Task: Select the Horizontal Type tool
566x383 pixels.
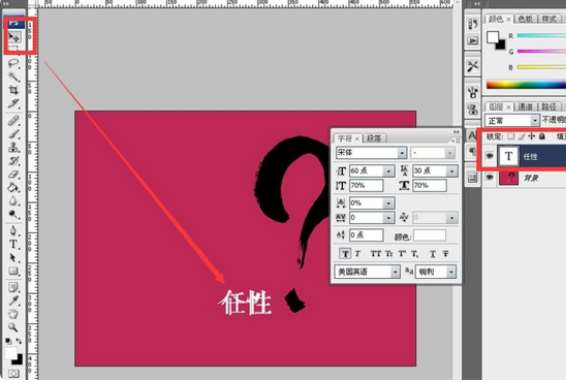Action: point(14,244)
